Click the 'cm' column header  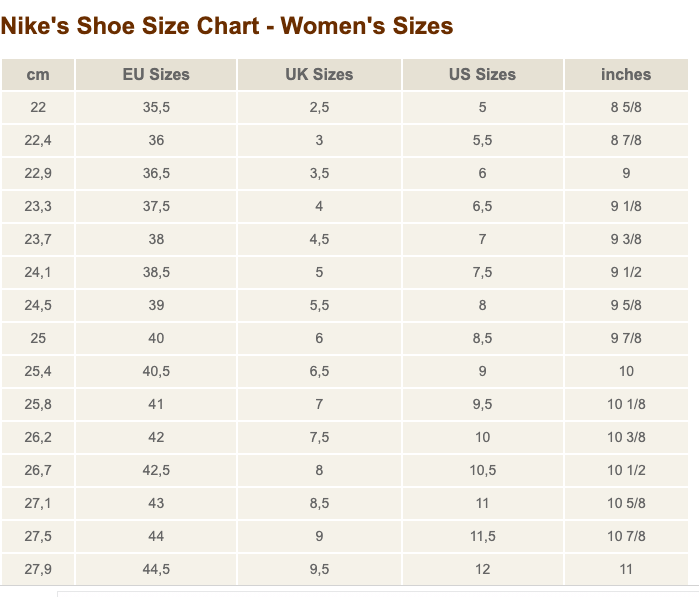pyautogui.click(x=38, y=74)
